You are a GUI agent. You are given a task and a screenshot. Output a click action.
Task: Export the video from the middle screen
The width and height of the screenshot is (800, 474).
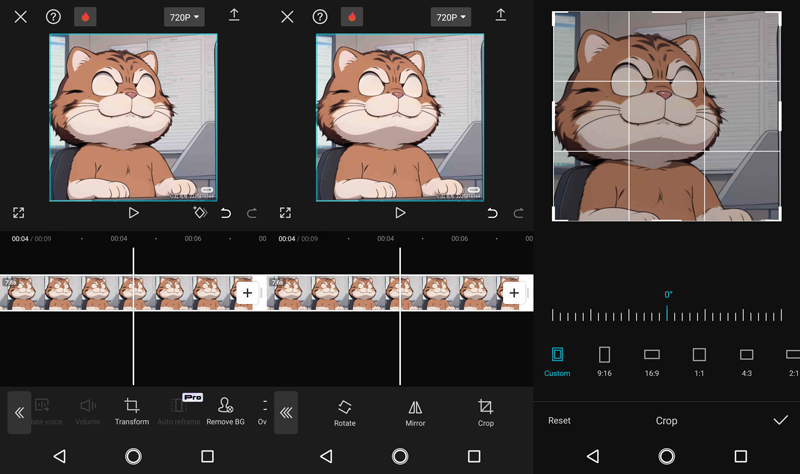[501, 15]
